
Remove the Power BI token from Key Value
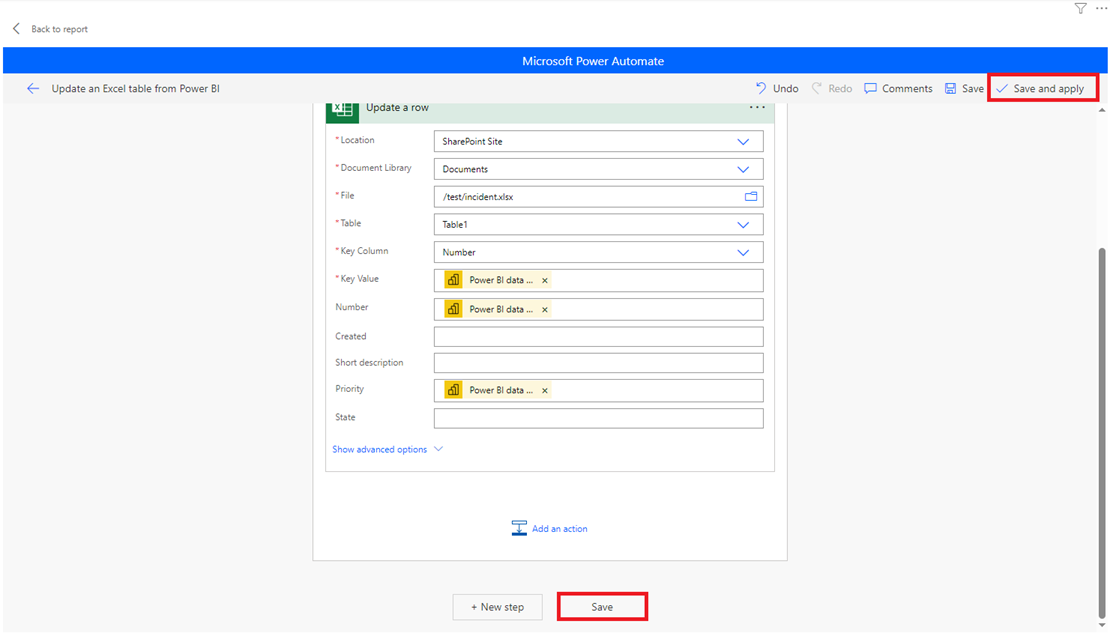[544, 280]
